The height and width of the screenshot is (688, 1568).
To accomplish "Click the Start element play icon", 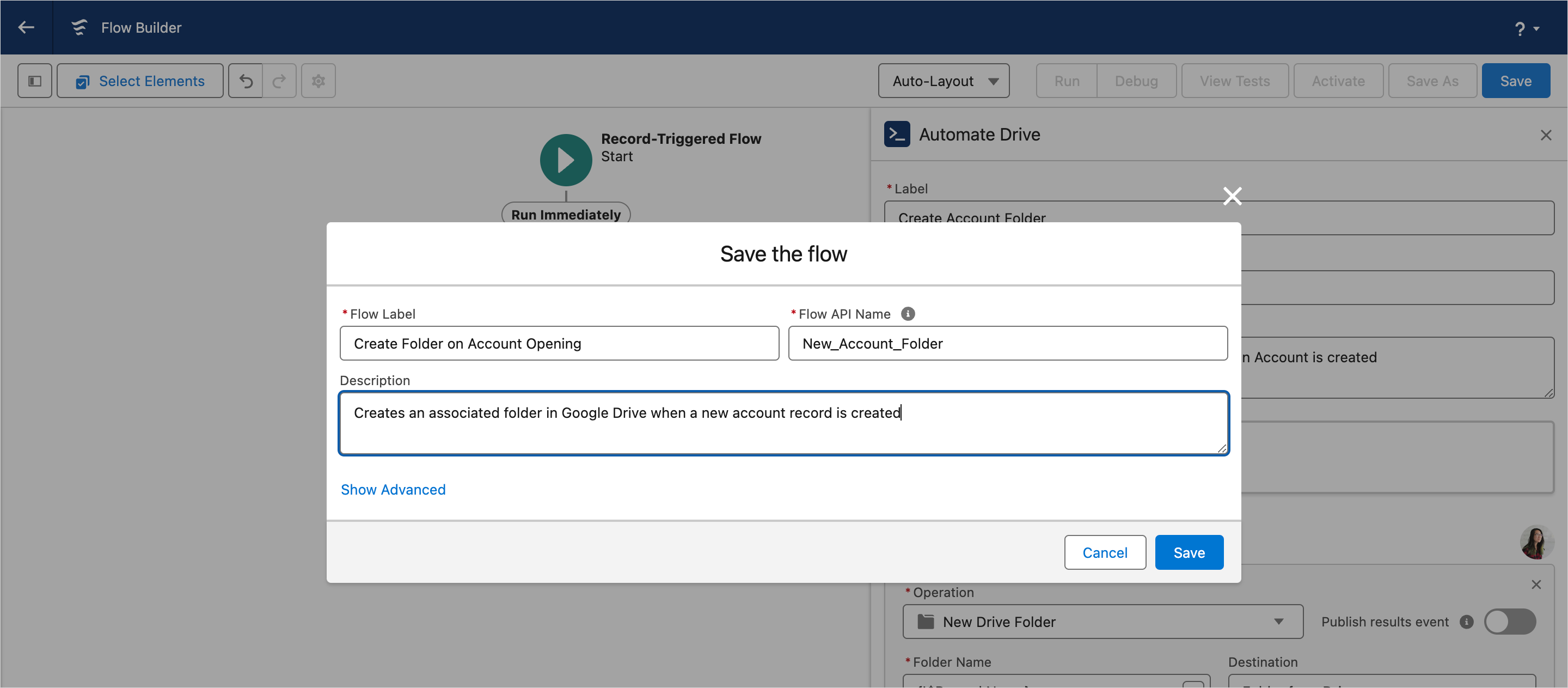I will coord(566,160).
